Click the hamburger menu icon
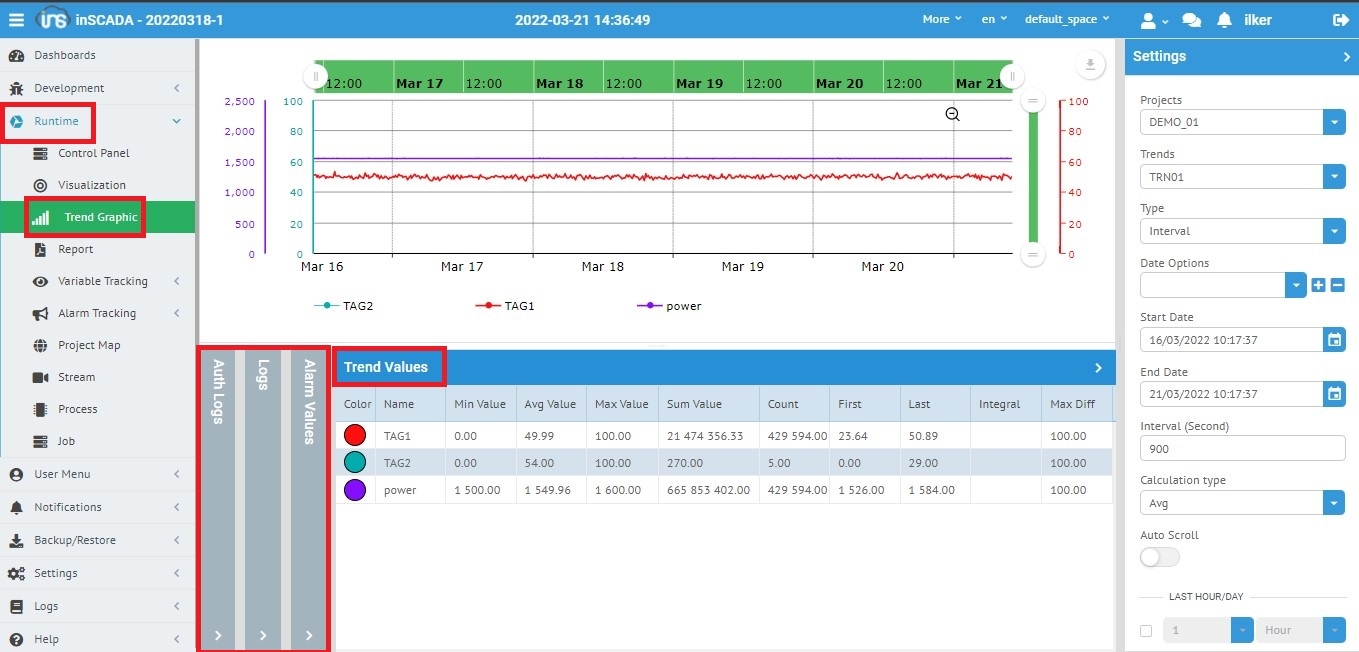This screenshot has width=1359, height=652. pos(16,19)
